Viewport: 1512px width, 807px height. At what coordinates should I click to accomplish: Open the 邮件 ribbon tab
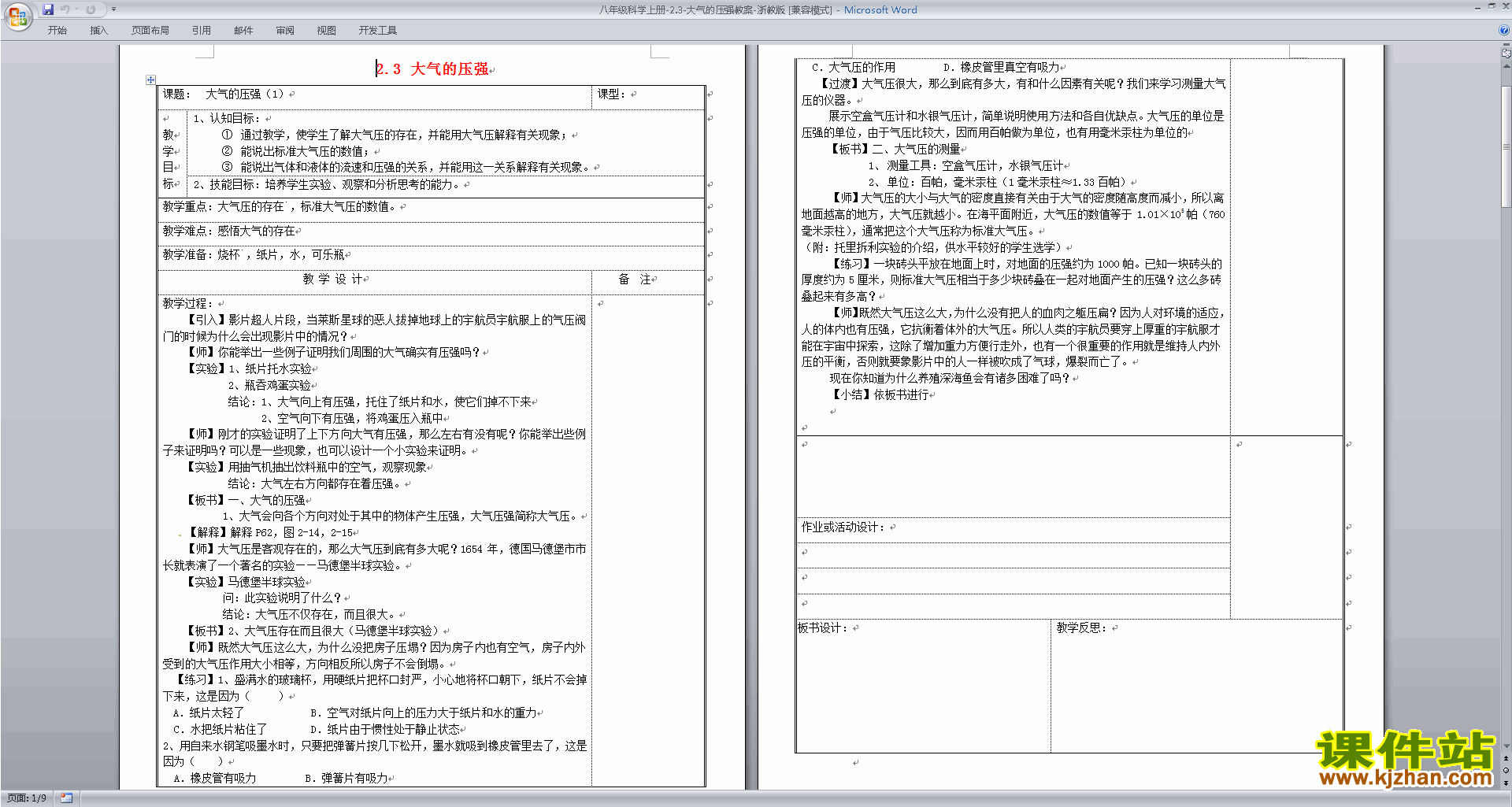point(243,31)
